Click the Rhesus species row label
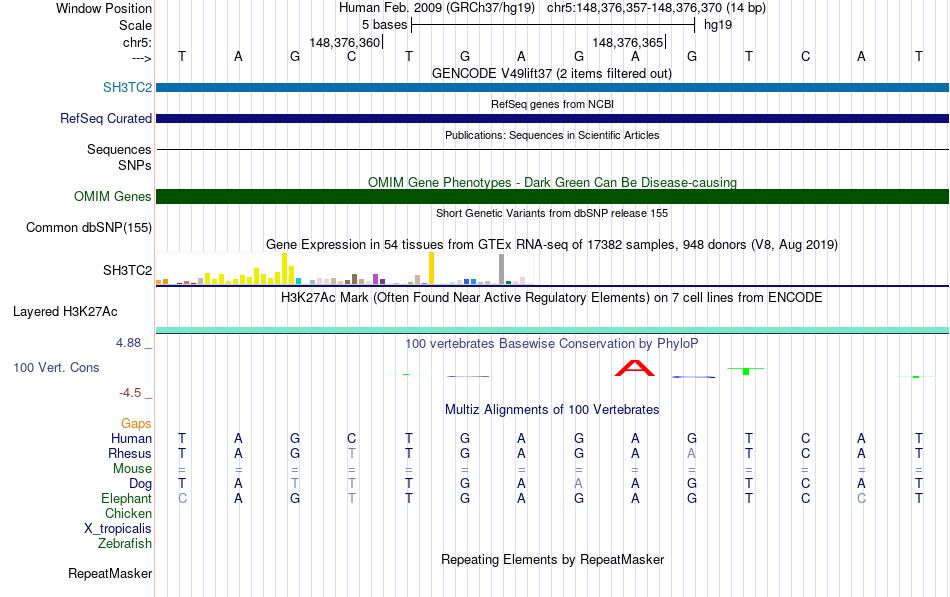This screenshot has height=597, width=950. pos(130,453)
